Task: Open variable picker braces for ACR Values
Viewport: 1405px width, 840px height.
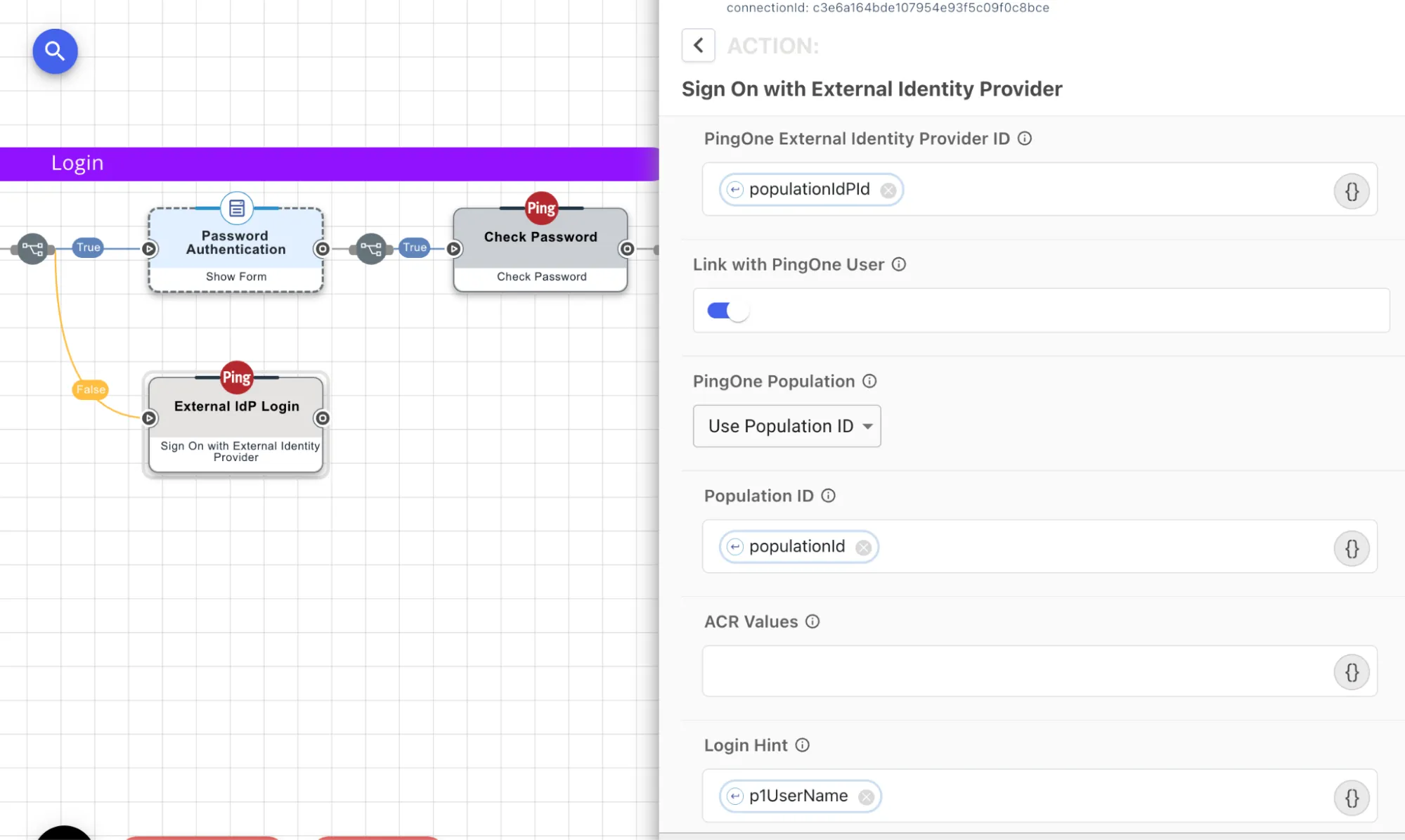Action: [x=1352, y=673]
